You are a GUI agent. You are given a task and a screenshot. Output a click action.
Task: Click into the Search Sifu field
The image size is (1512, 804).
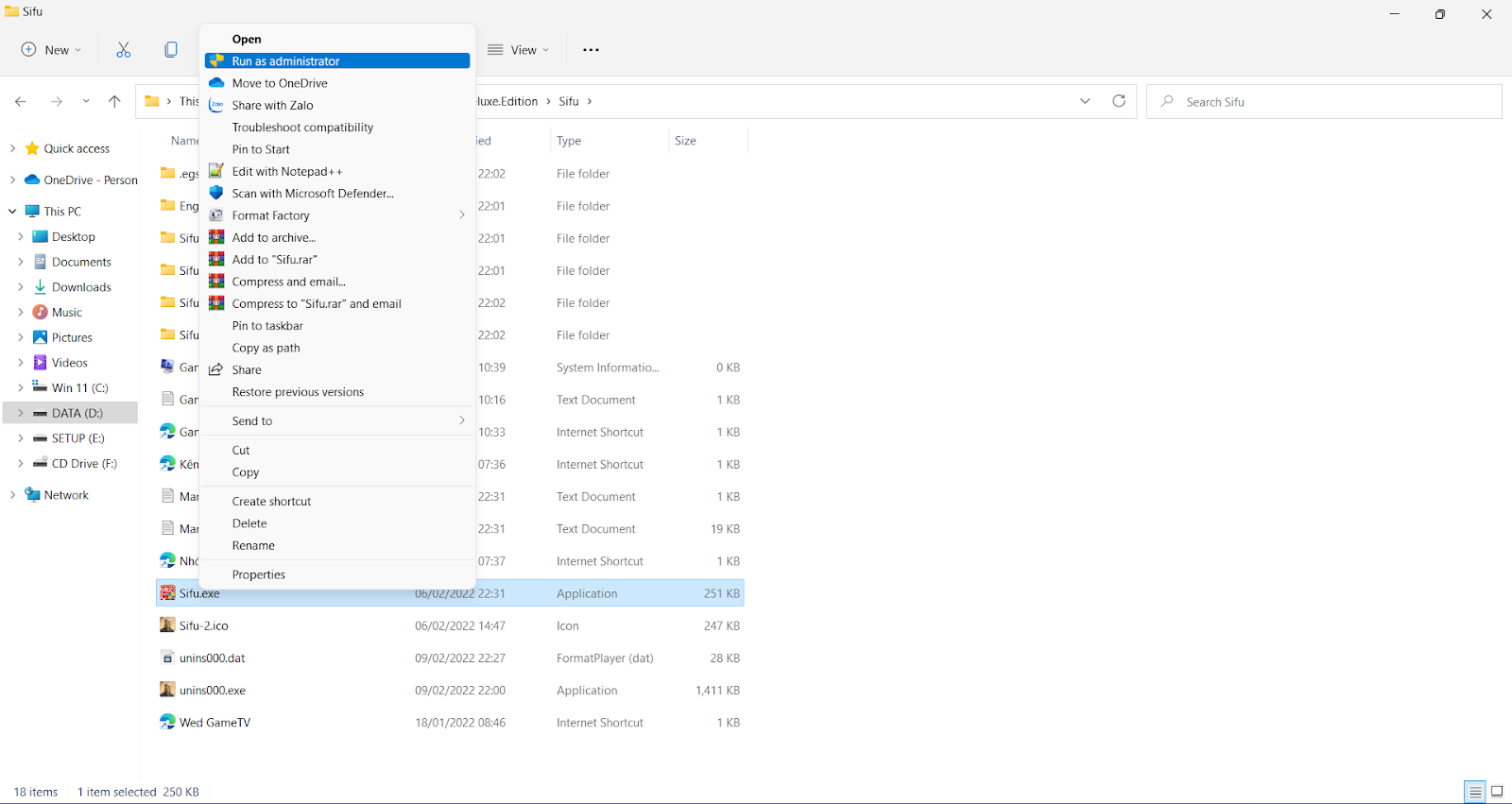1324,101
